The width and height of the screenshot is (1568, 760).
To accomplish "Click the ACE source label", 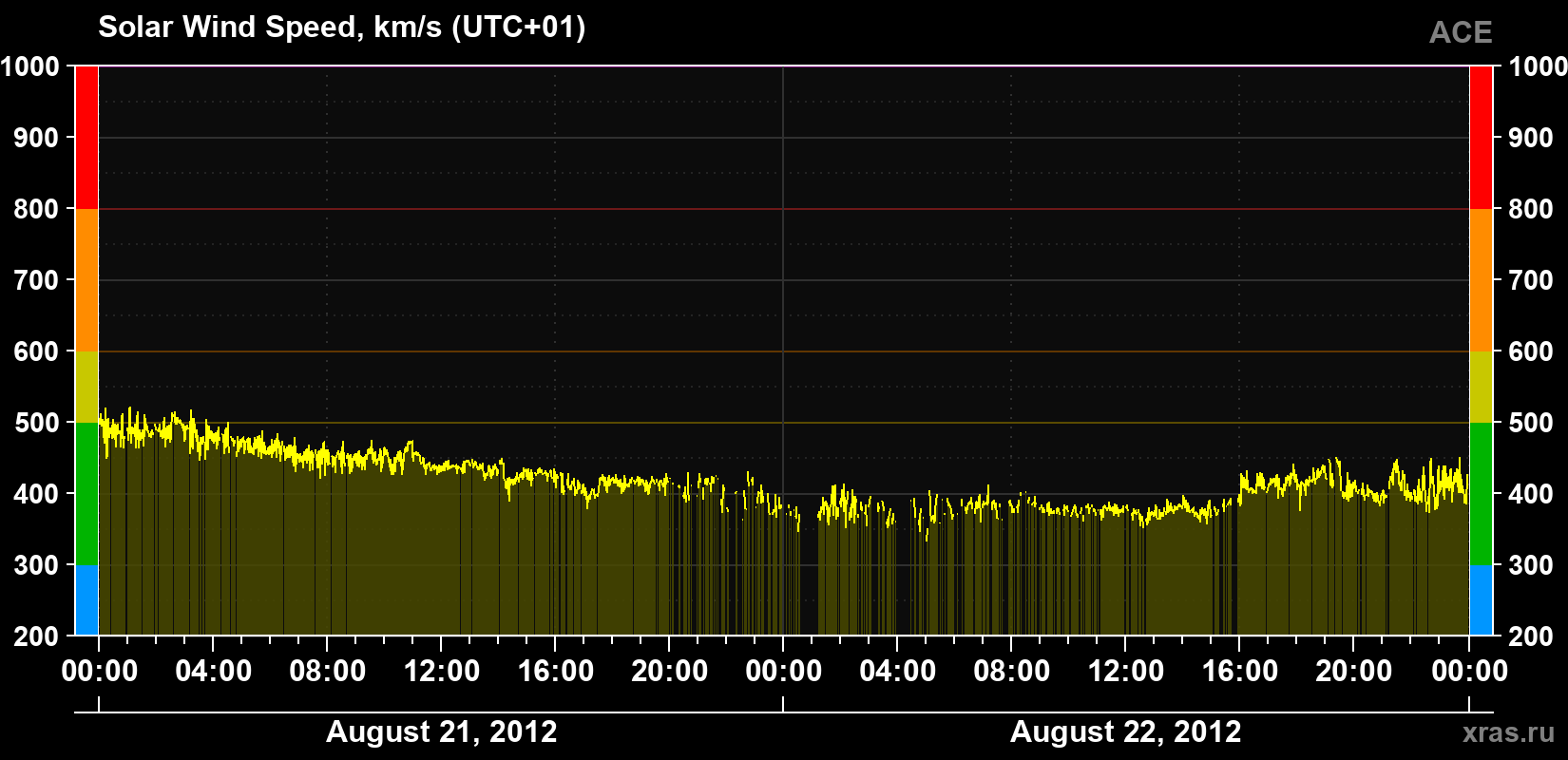I will 1461,32.
